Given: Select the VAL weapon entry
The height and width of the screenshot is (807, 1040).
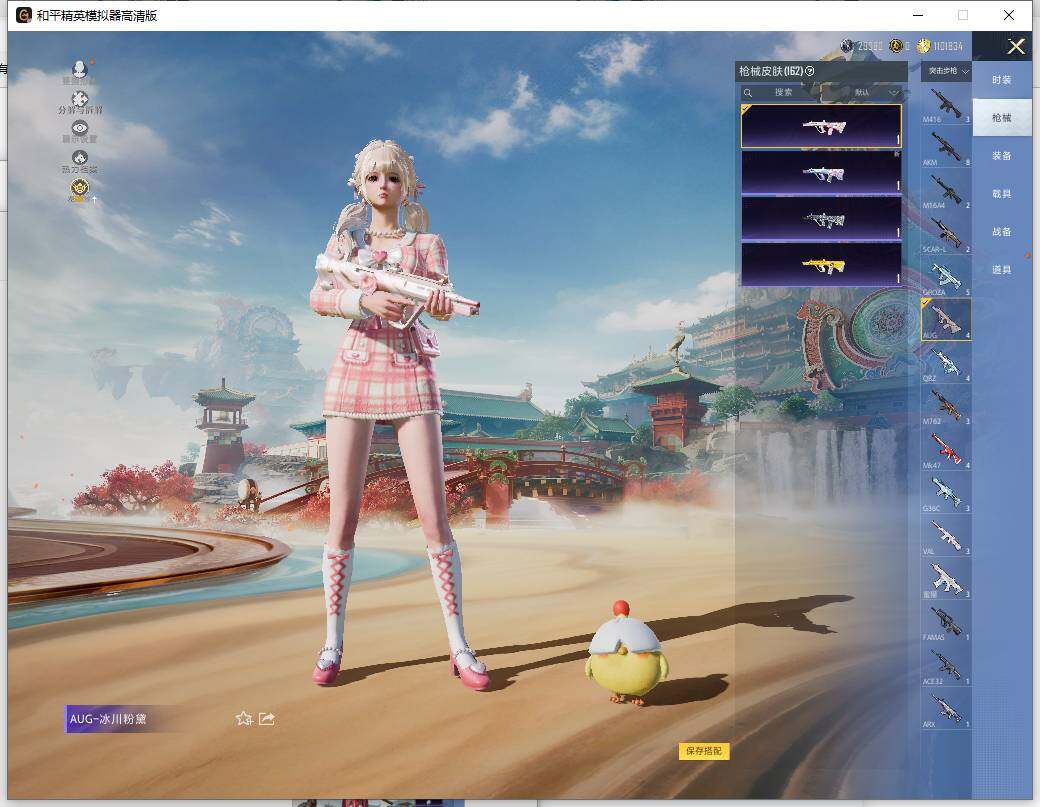Looking at the screenshot, I should [x=946, y=536].
